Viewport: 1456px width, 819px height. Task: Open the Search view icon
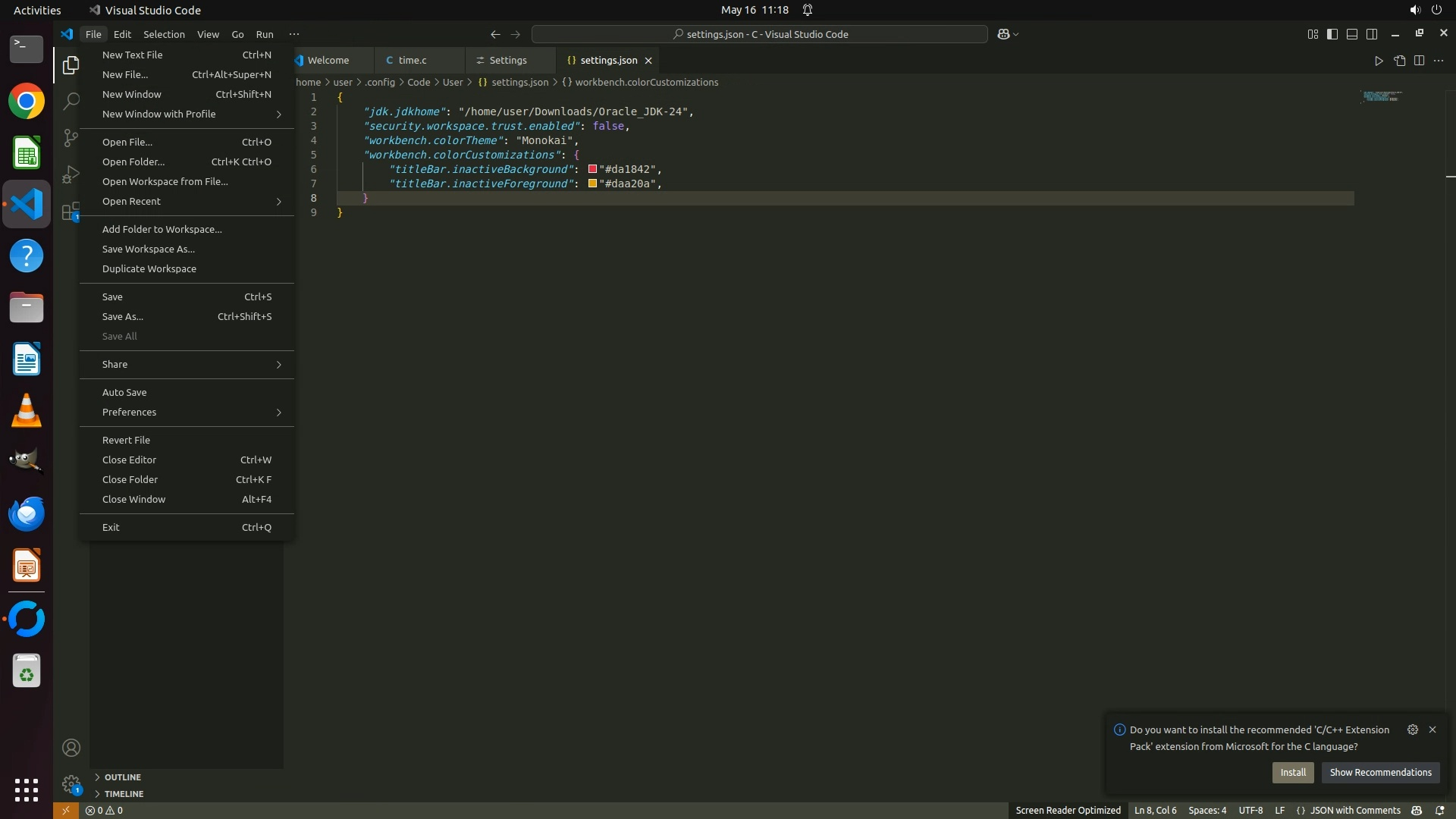click(x=71, y=101)
